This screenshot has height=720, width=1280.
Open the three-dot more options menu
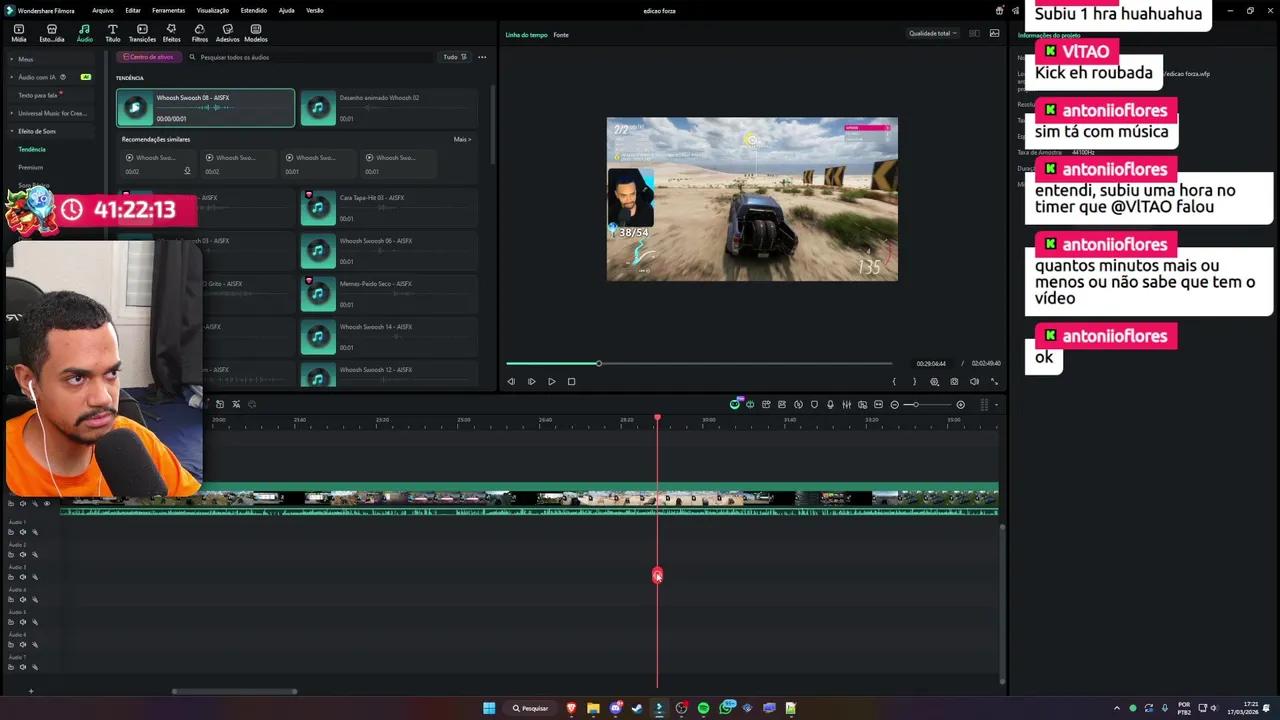(482, 57)
